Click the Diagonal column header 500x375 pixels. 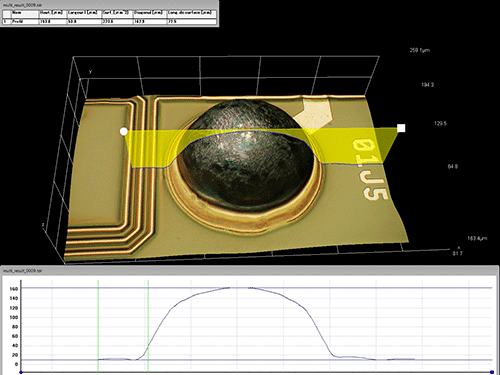click(x=150, y=13)
